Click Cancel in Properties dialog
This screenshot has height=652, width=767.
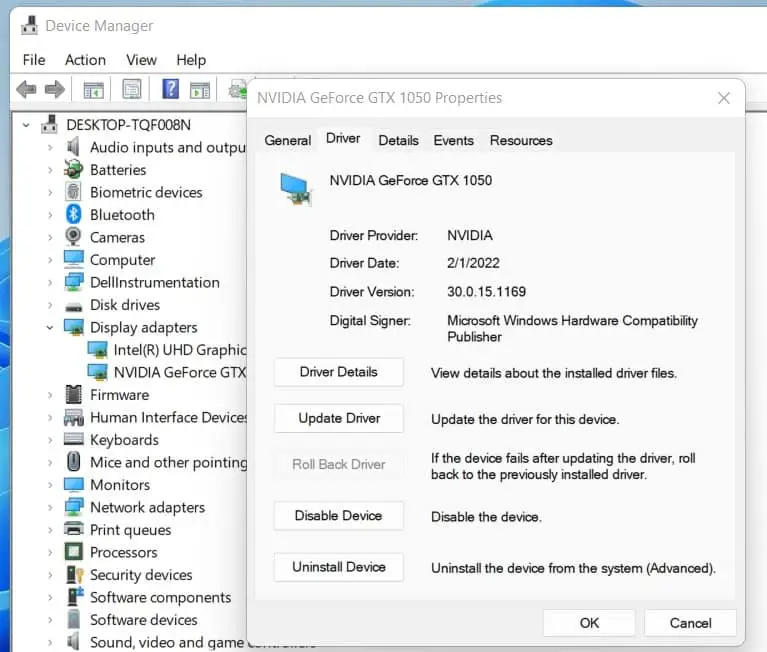(690, 623)
